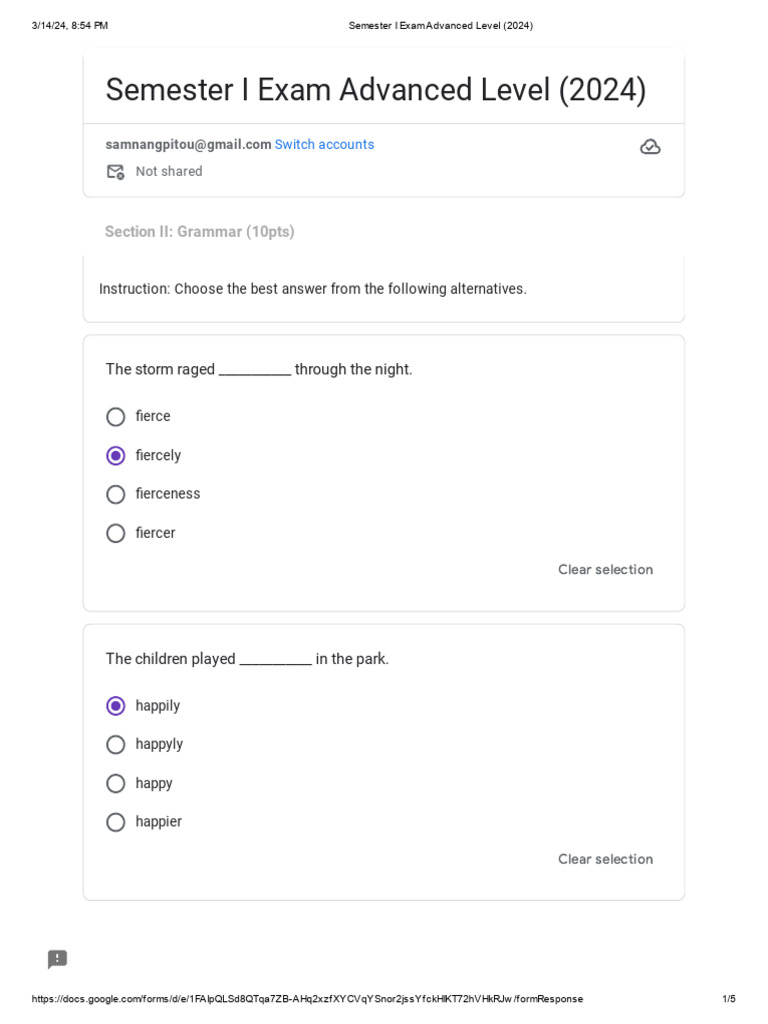Select the "fierce" radio option
The image size is (768, 1024).
point(116,417)
